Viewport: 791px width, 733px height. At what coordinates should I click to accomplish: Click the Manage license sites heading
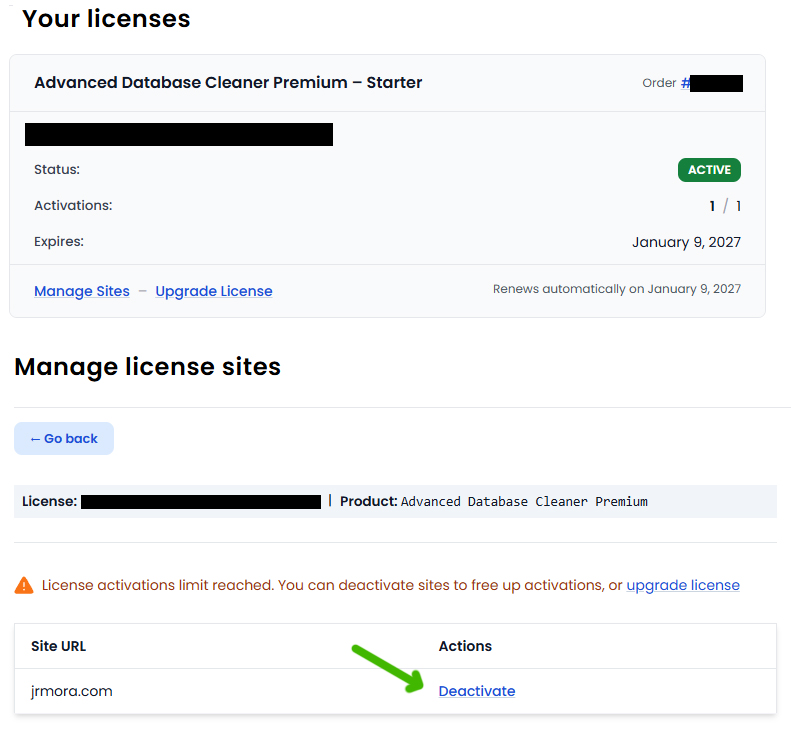[x=147, y=367]
